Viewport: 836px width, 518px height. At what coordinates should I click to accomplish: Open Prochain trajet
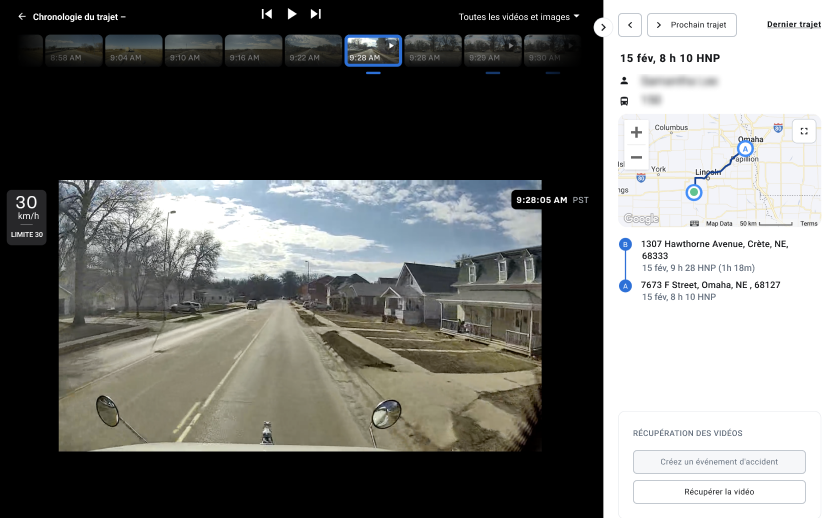pyautogui.click(x=692, y=25)
